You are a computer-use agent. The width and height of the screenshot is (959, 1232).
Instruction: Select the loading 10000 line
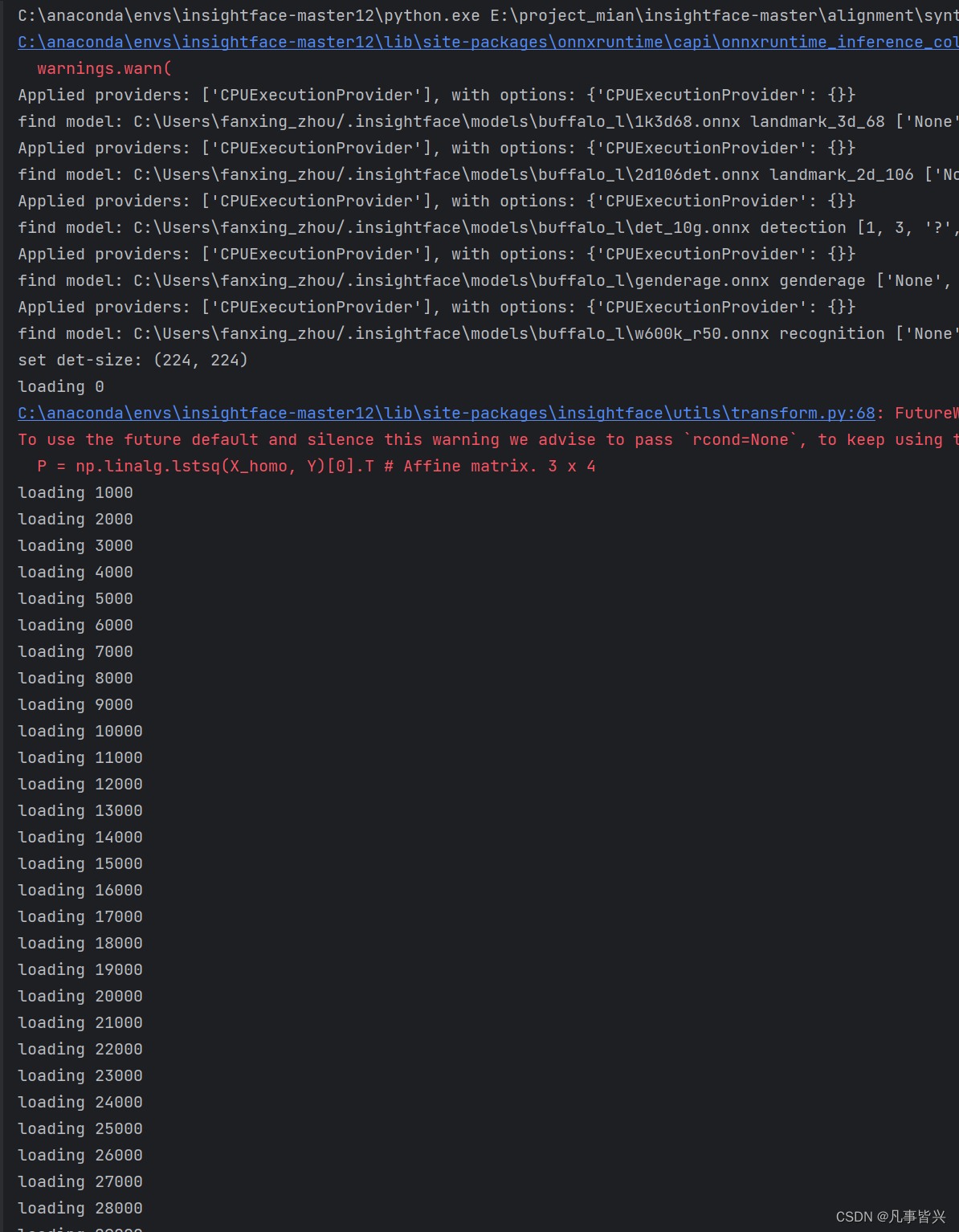pyautogui.click(x=80, y=731)
